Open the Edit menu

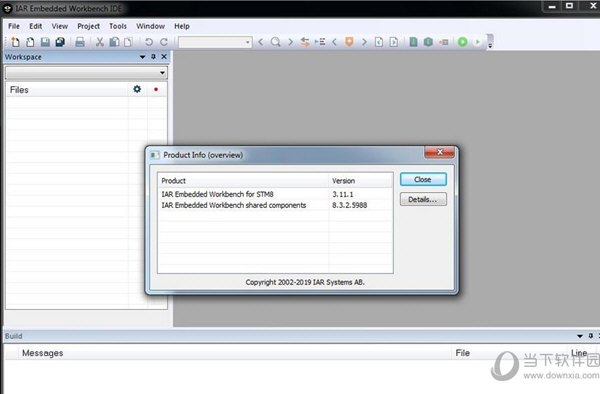[36, 26]
